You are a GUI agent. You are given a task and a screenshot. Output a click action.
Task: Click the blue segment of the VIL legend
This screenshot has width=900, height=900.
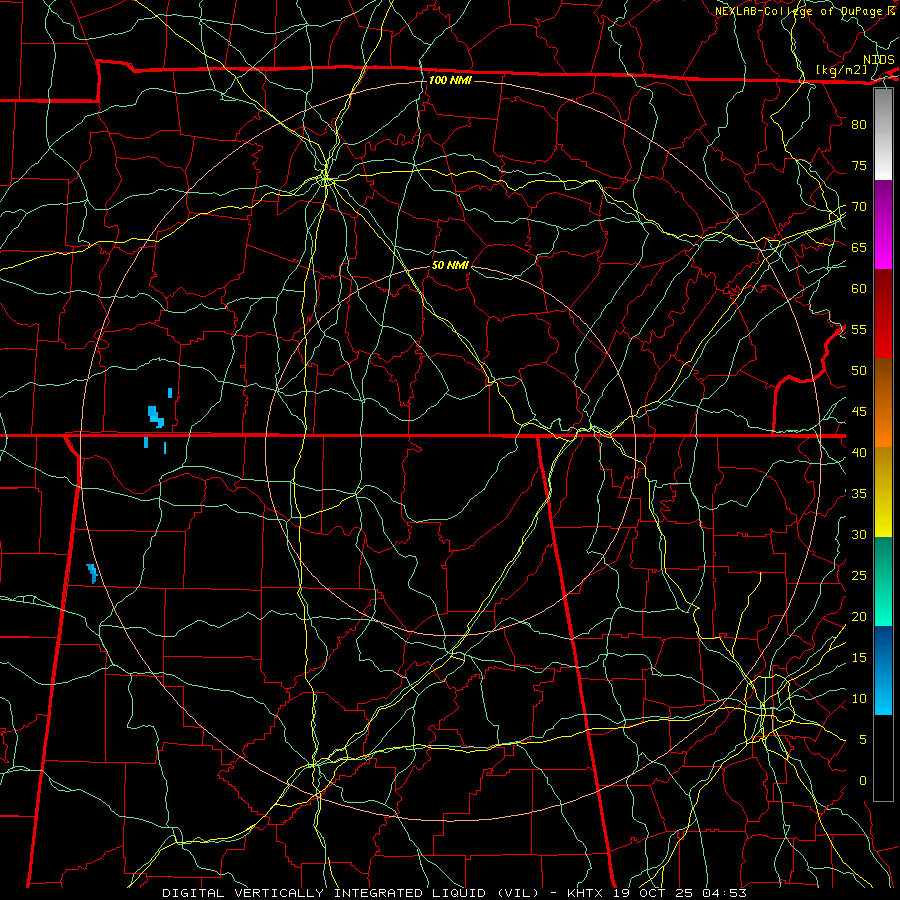[x=883, y=670]
